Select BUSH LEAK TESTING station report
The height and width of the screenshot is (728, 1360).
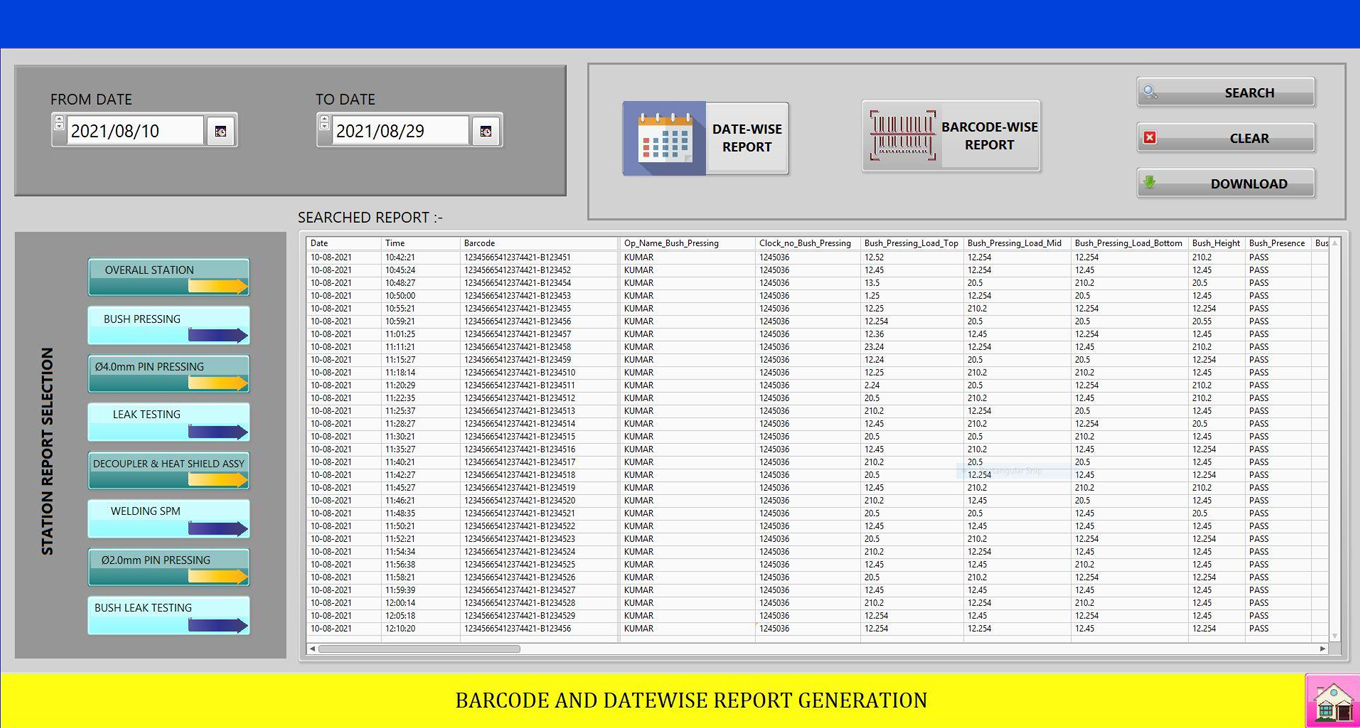coord(168,615)
